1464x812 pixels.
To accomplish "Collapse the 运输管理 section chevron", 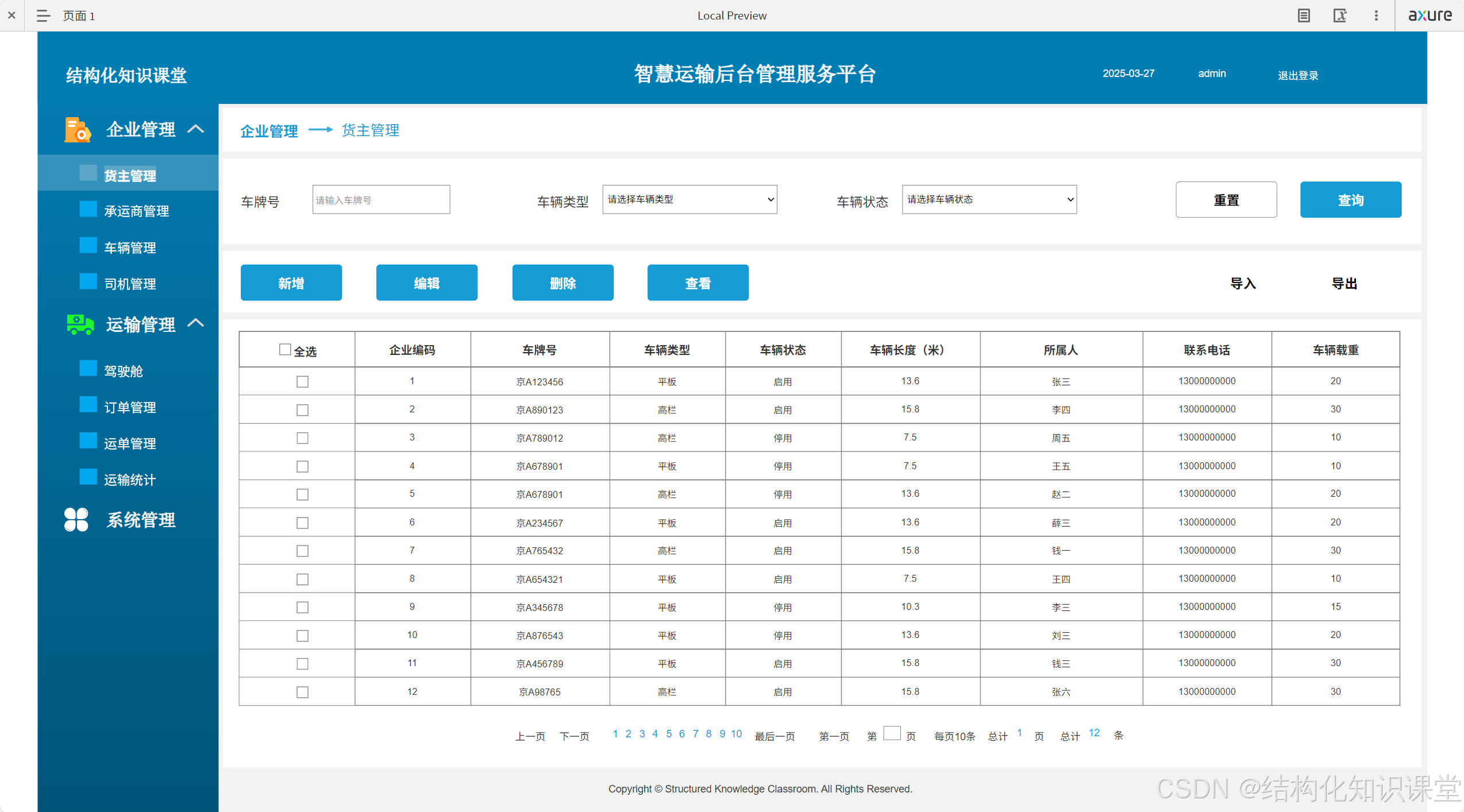I will click(x=196, y=323).
